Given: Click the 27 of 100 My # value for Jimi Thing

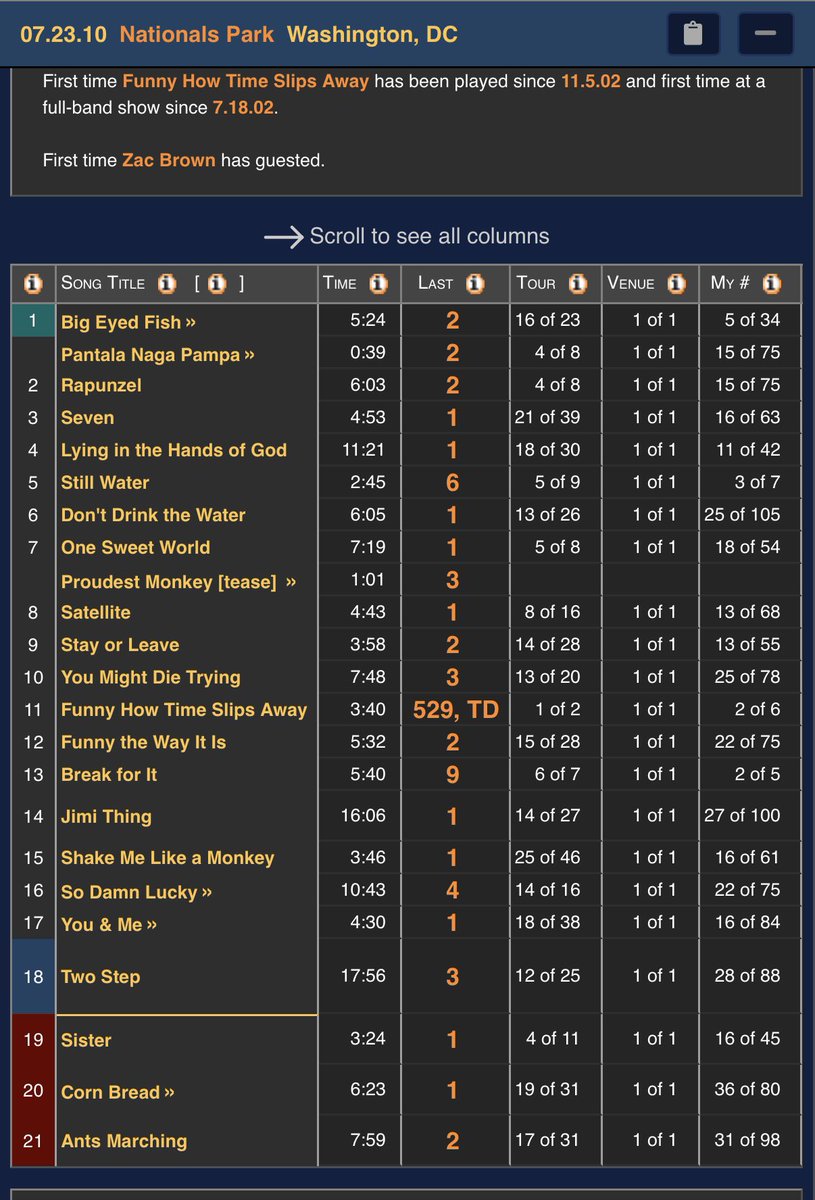Looking at the screenshot, I should coord(742,815).
